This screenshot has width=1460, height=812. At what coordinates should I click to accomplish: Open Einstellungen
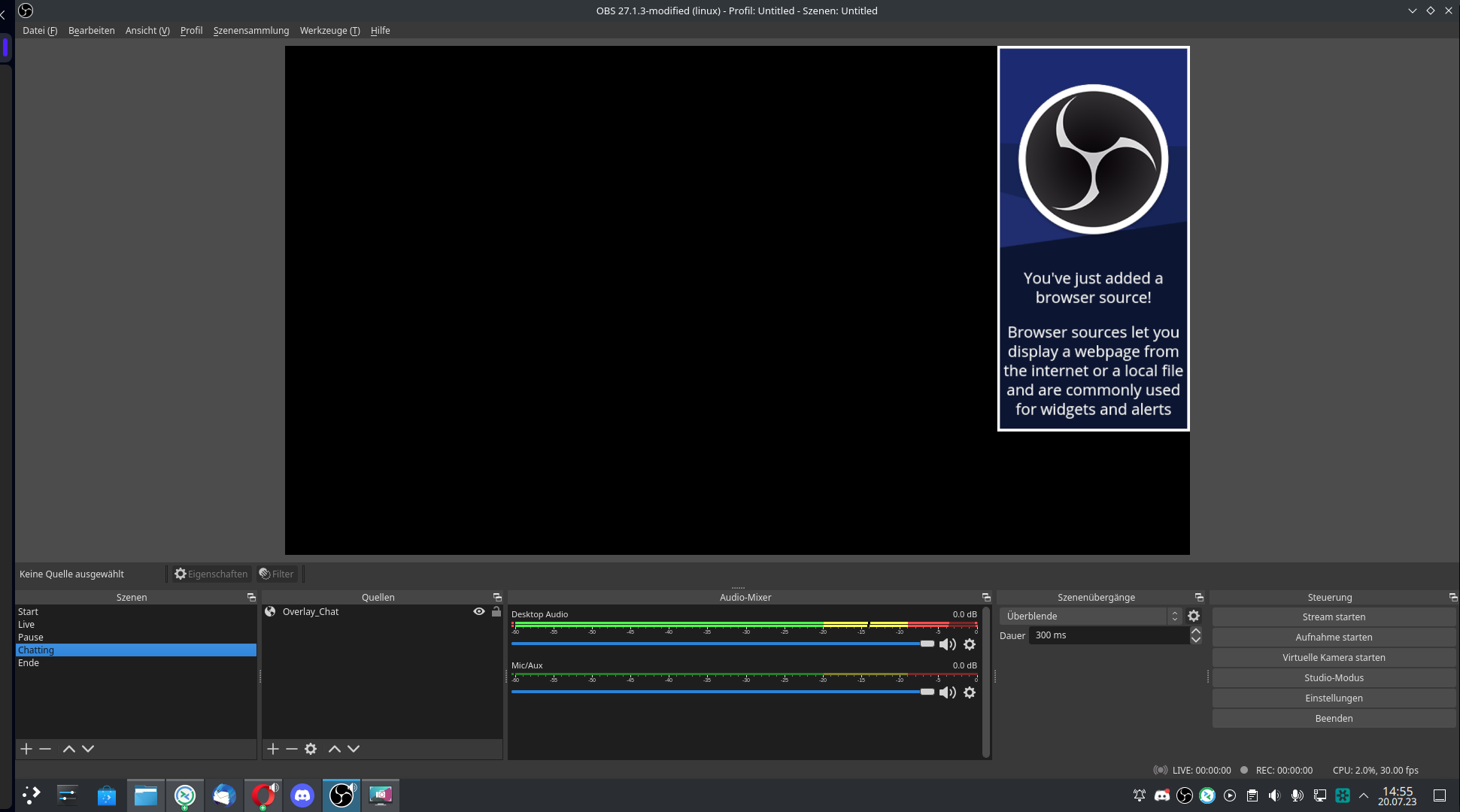(1334, 698)
